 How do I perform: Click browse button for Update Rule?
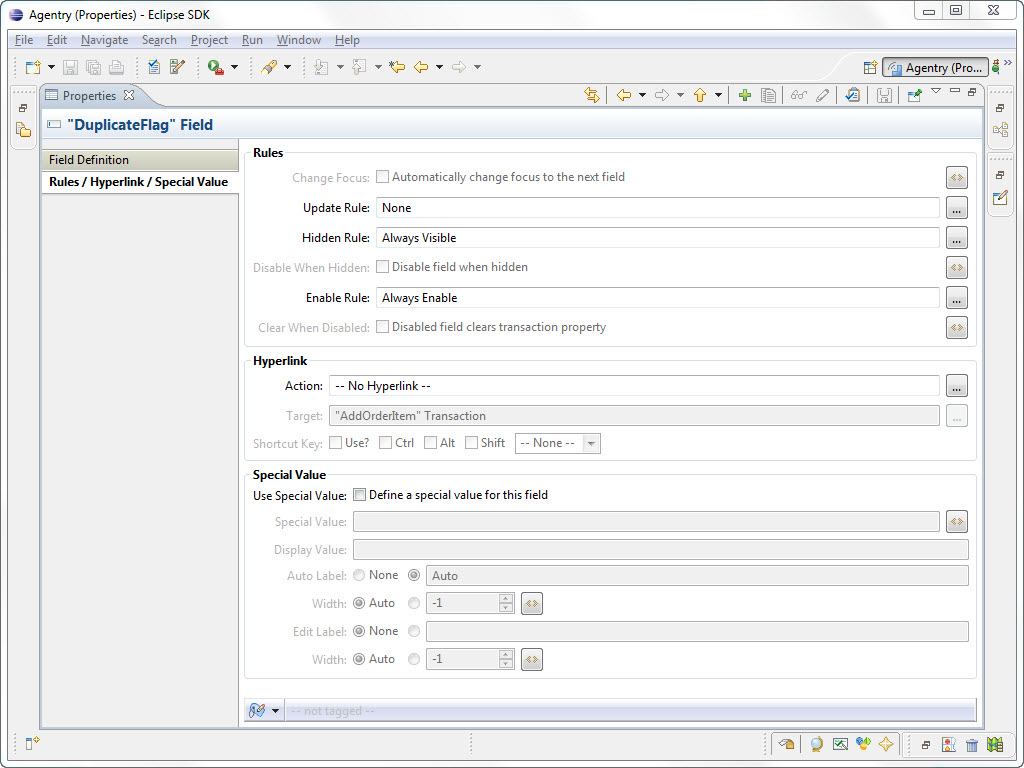coord(957,208)
